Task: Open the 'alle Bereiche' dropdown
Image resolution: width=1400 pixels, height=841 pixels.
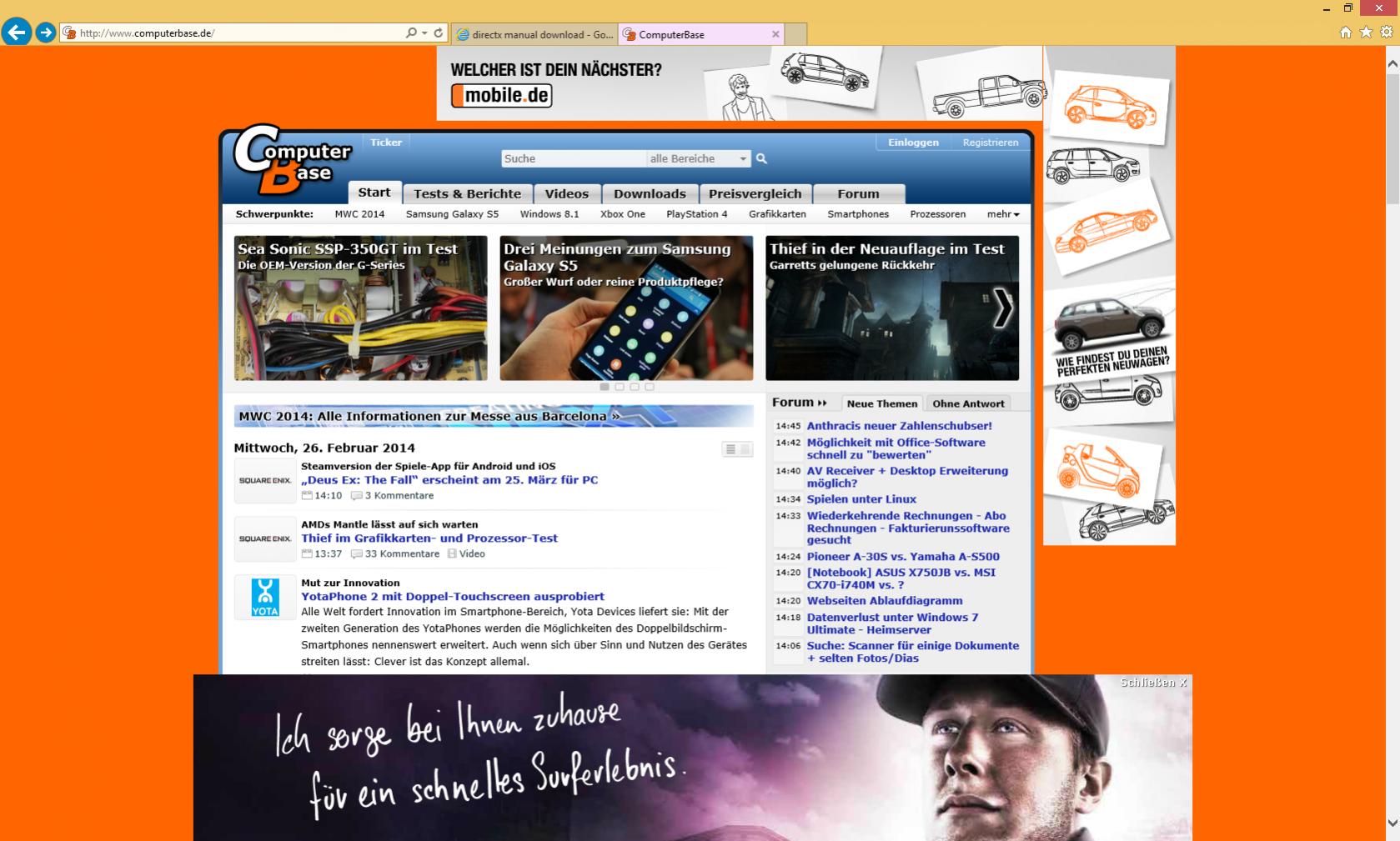Action: tap(699, 158)
